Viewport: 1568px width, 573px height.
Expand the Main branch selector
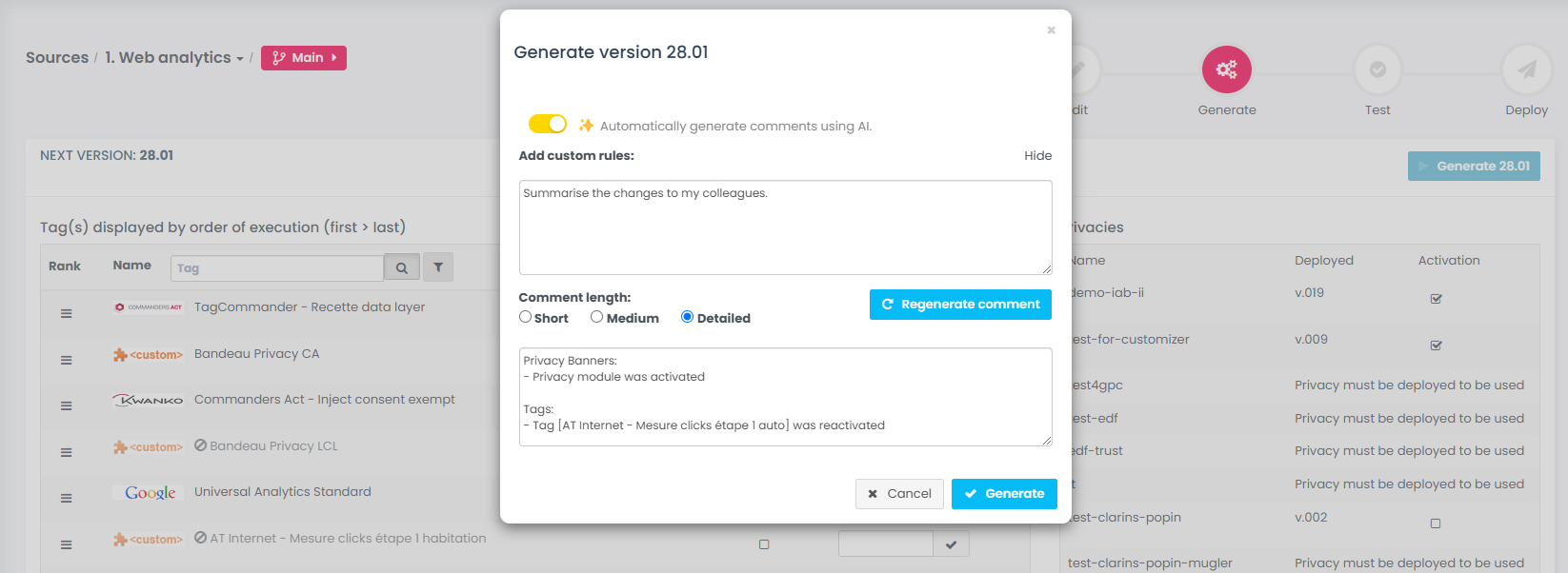pos(304,58)
